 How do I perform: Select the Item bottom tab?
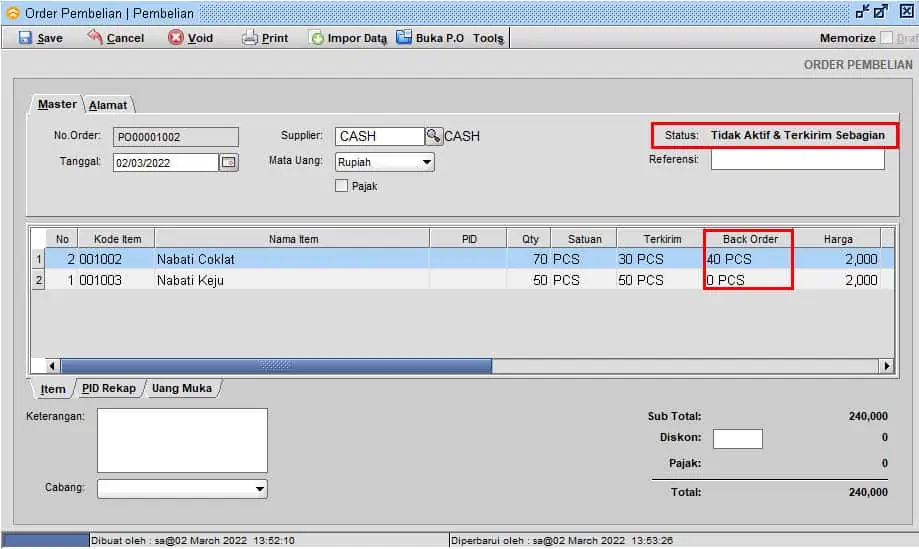coord(53,389)
